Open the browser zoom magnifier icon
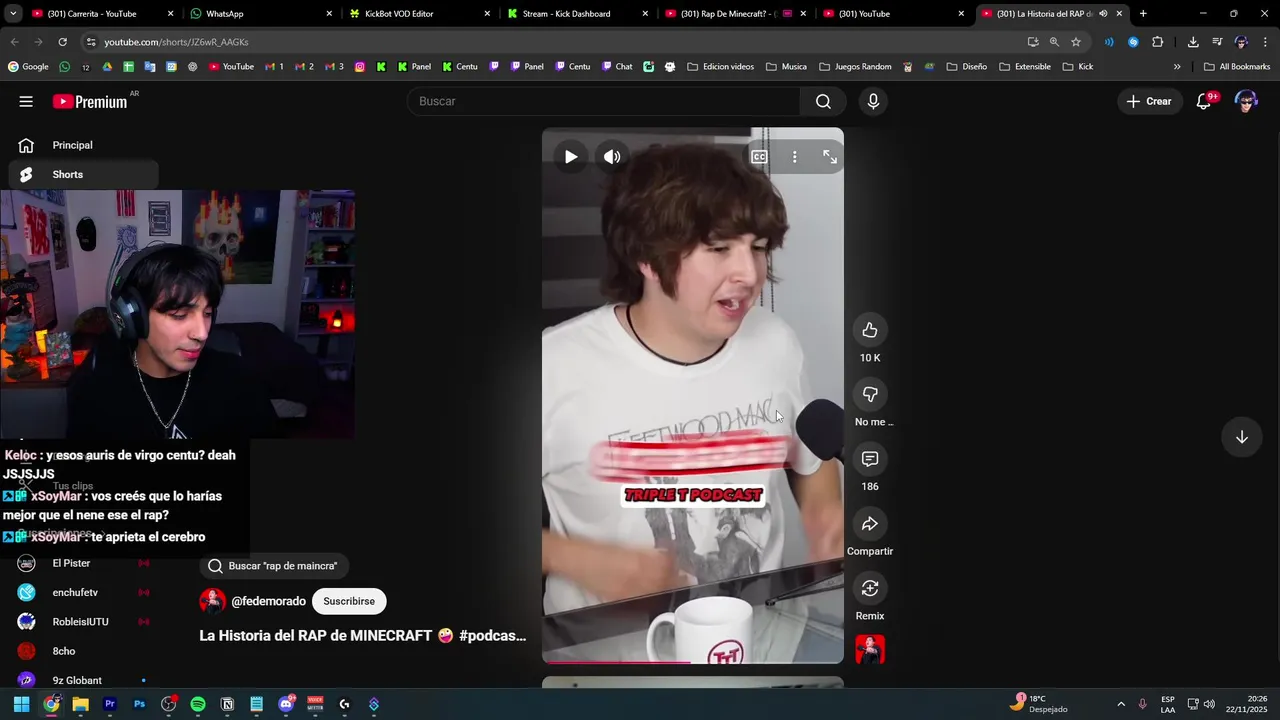 pos(1054,42)
